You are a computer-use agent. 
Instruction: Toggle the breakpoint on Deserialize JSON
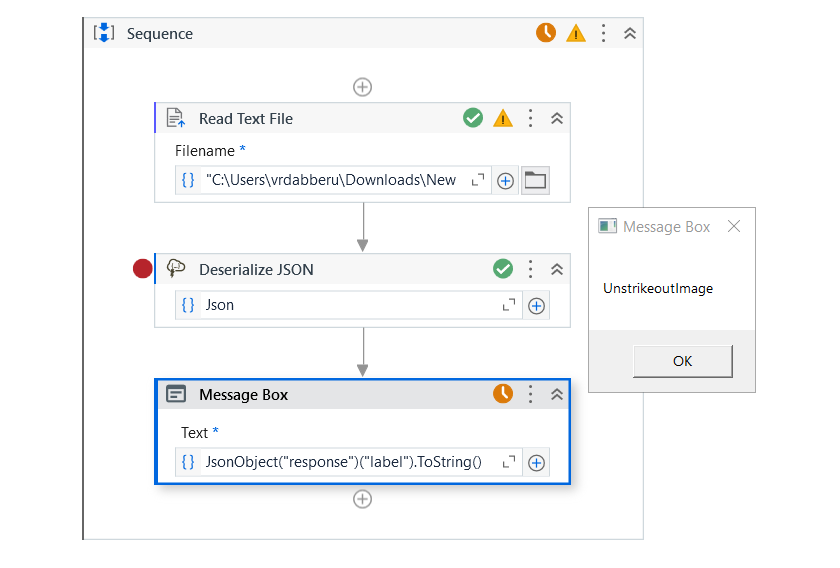tap(143, 269)
